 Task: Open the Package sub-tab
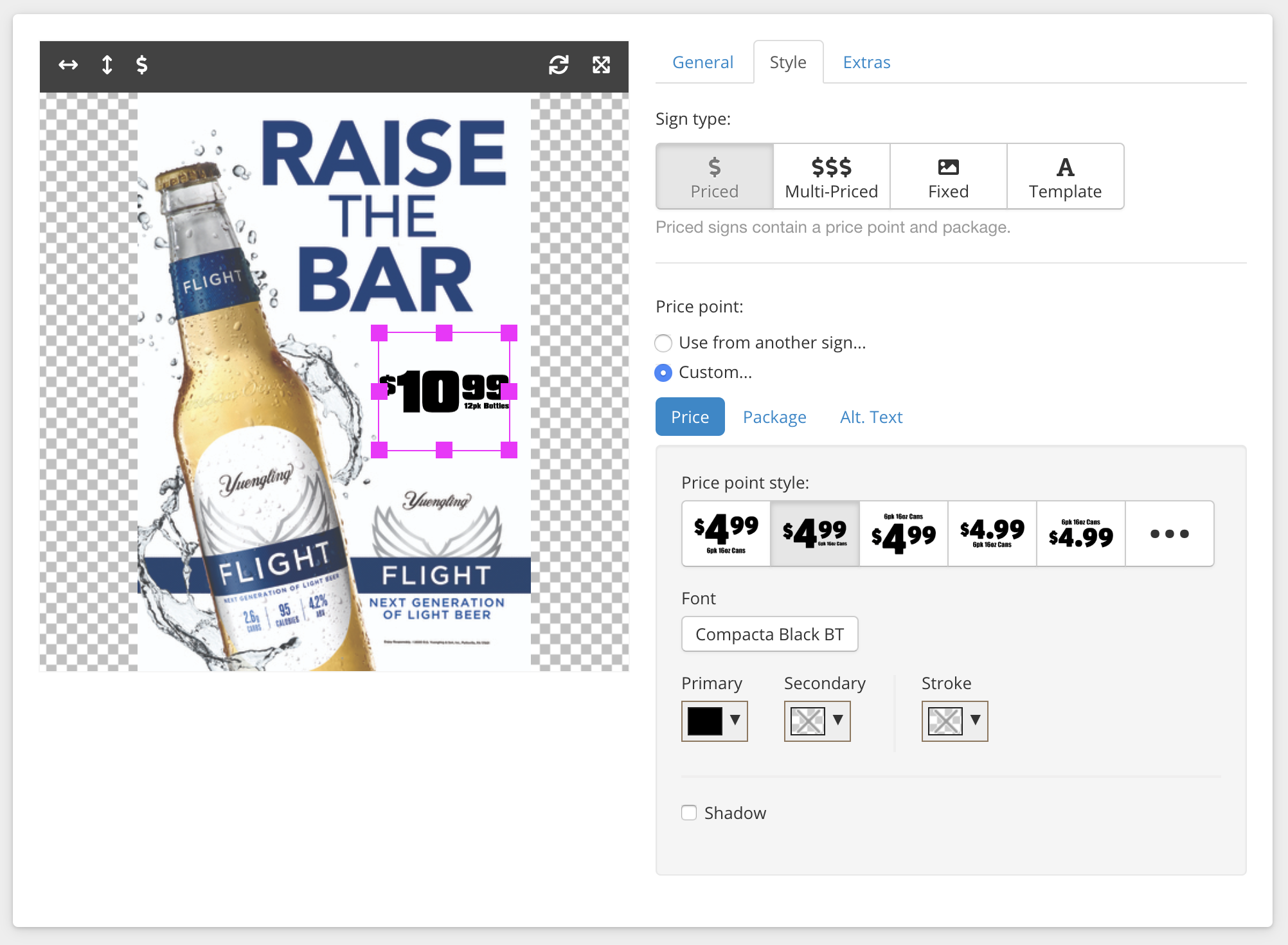774,417
